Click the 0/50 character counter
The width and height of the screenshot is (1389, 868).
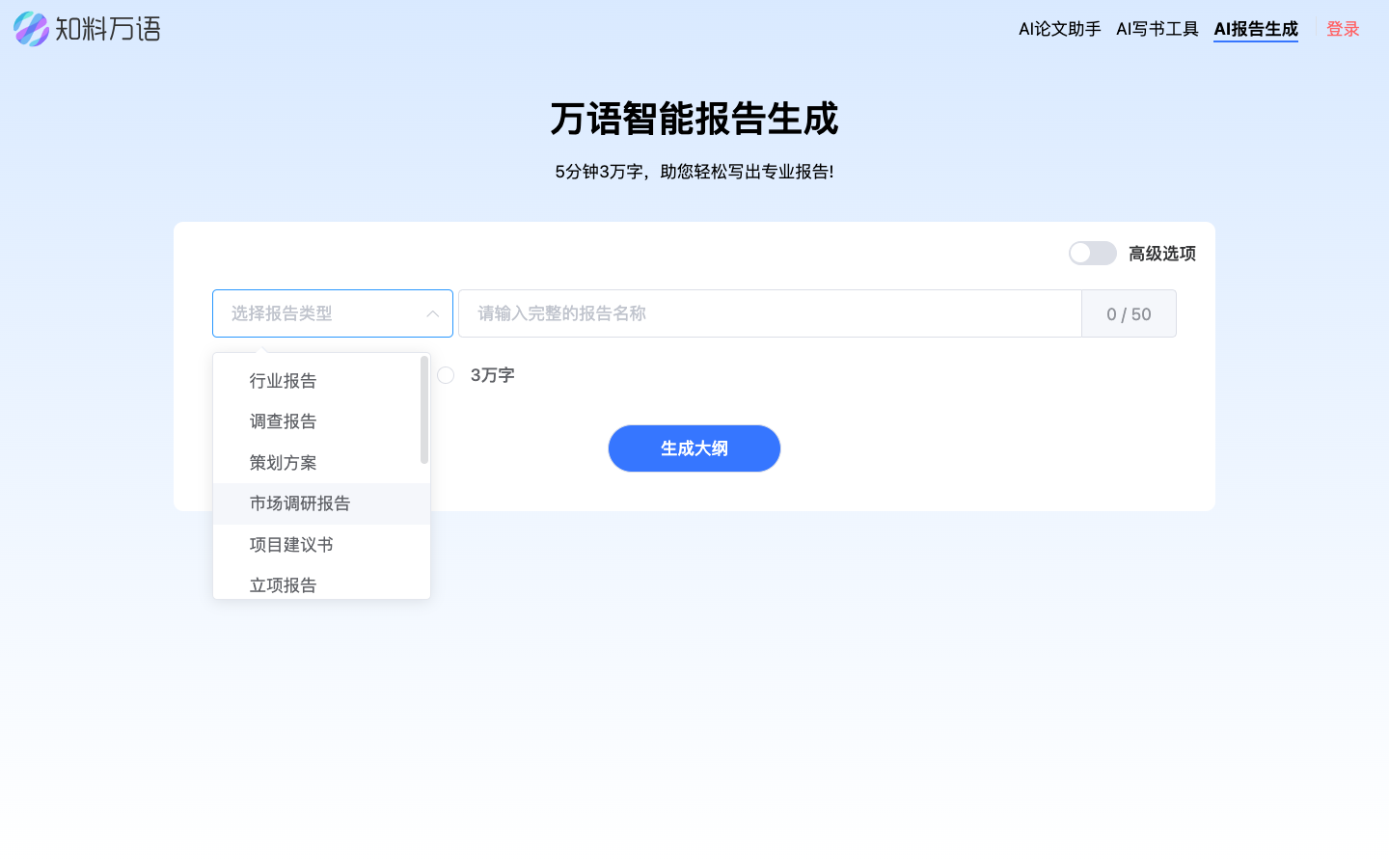pos(1129,313)
